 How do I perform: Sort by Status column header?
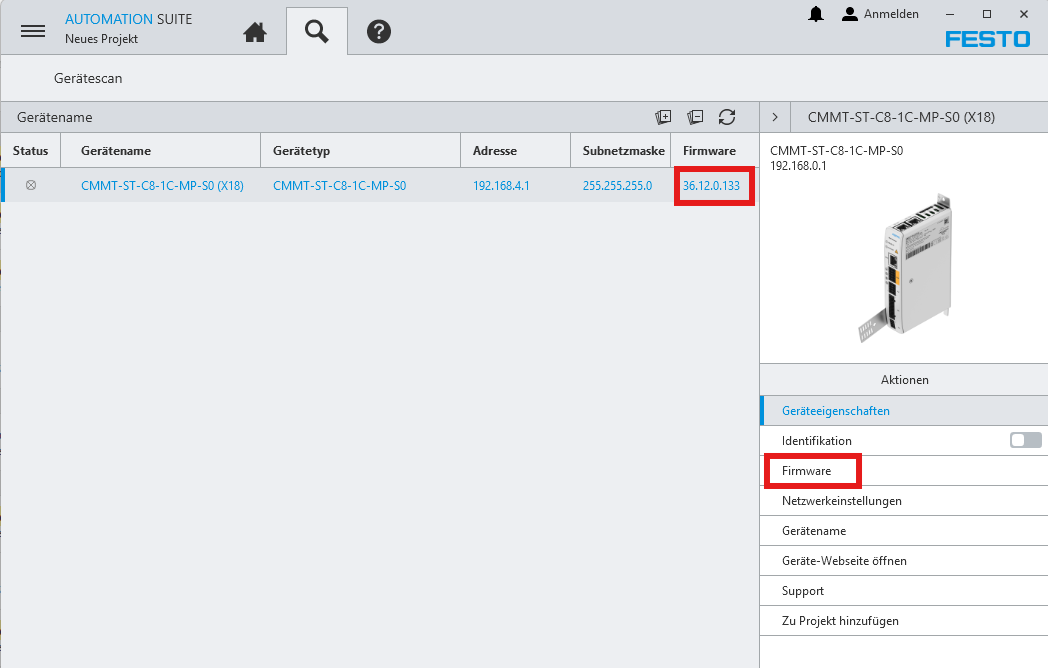(x=31, y=150)
